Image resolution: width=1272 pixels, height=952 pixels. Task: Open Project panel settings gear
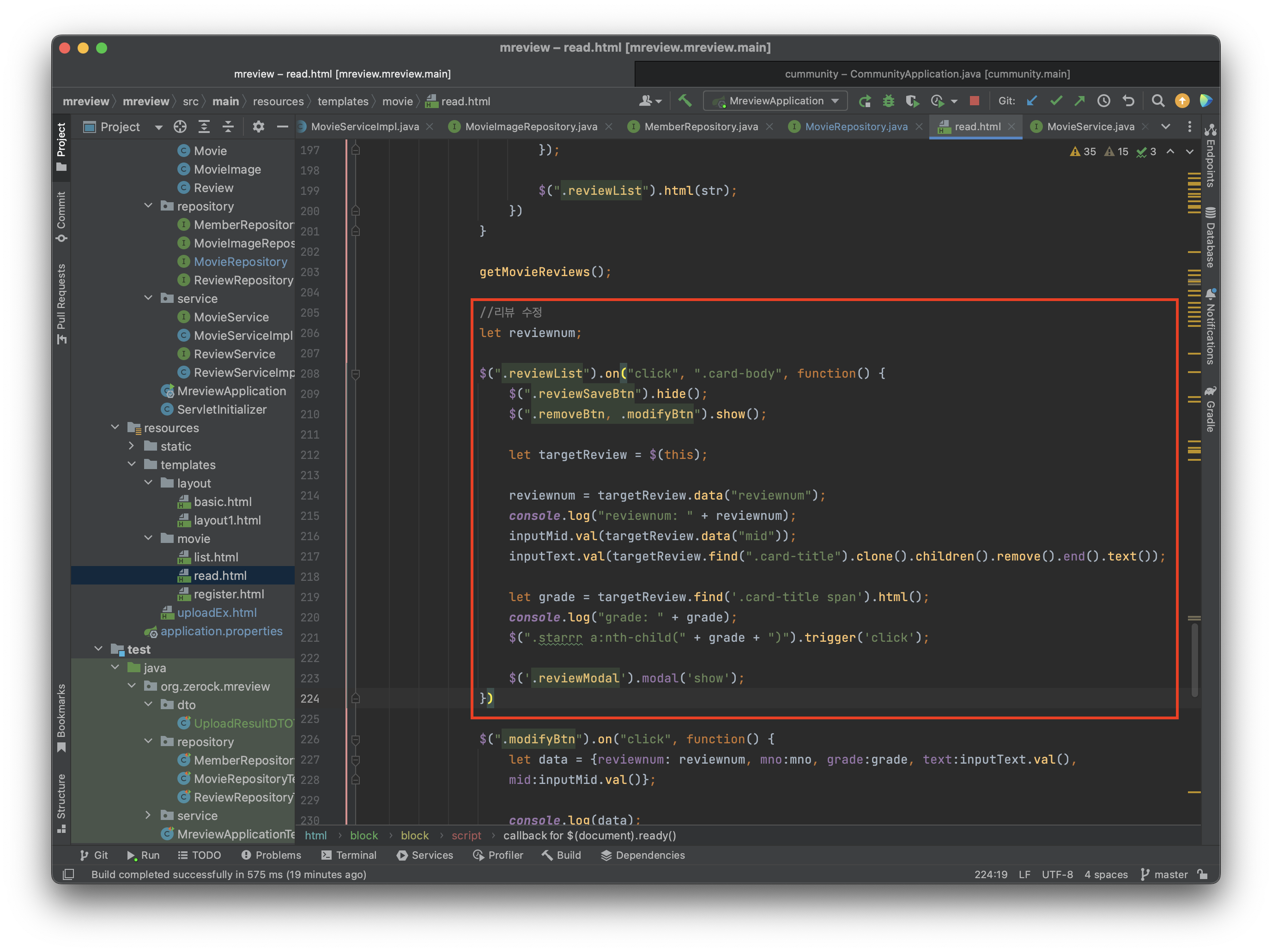258,127
